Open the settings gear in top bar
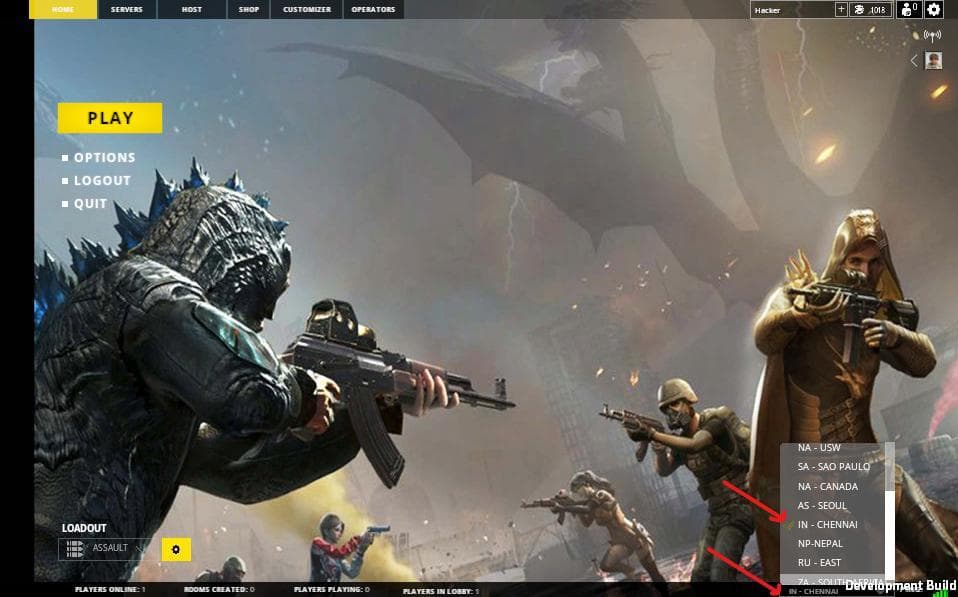958x597 pixels. pos(934,9)
